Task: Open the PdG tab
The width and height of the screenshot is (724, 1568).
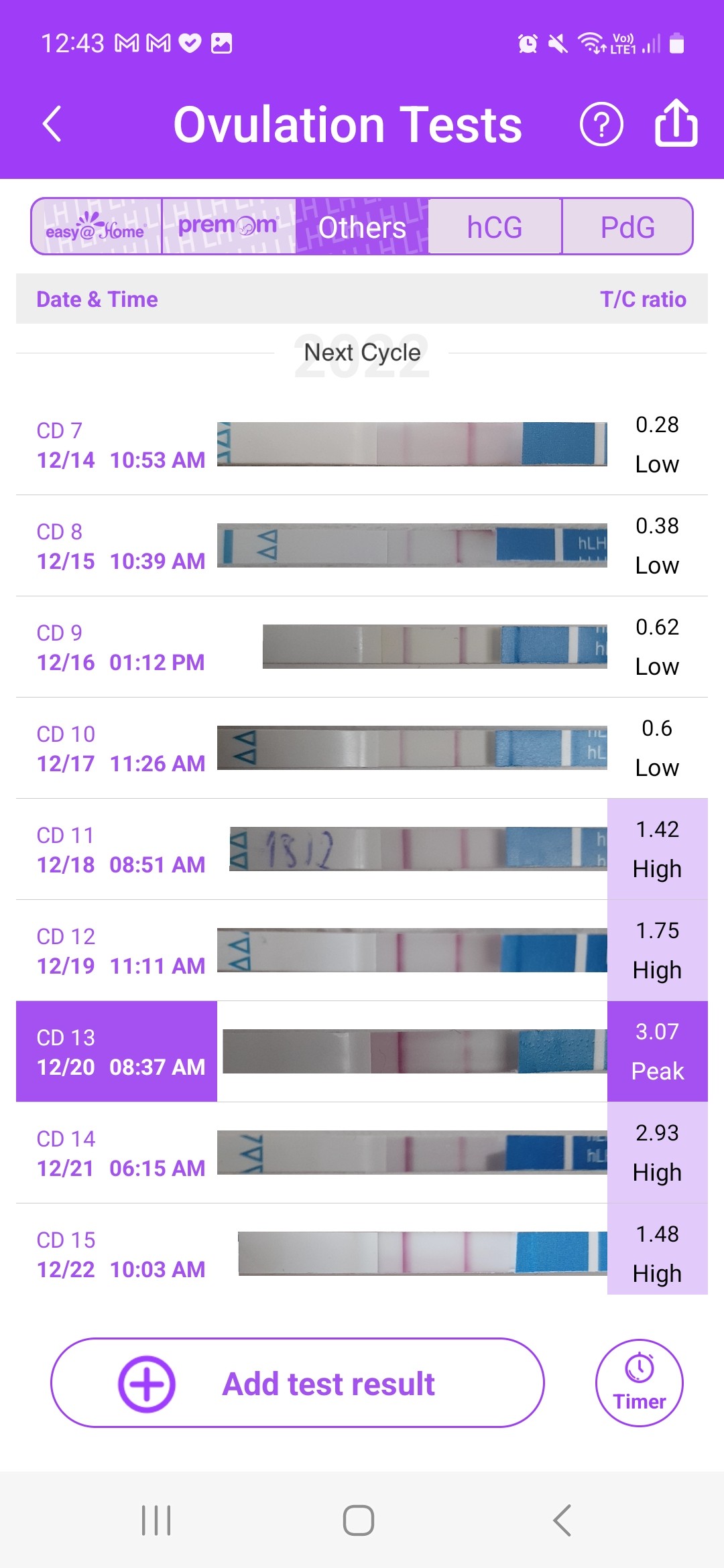Action: (x=627, y=227)
